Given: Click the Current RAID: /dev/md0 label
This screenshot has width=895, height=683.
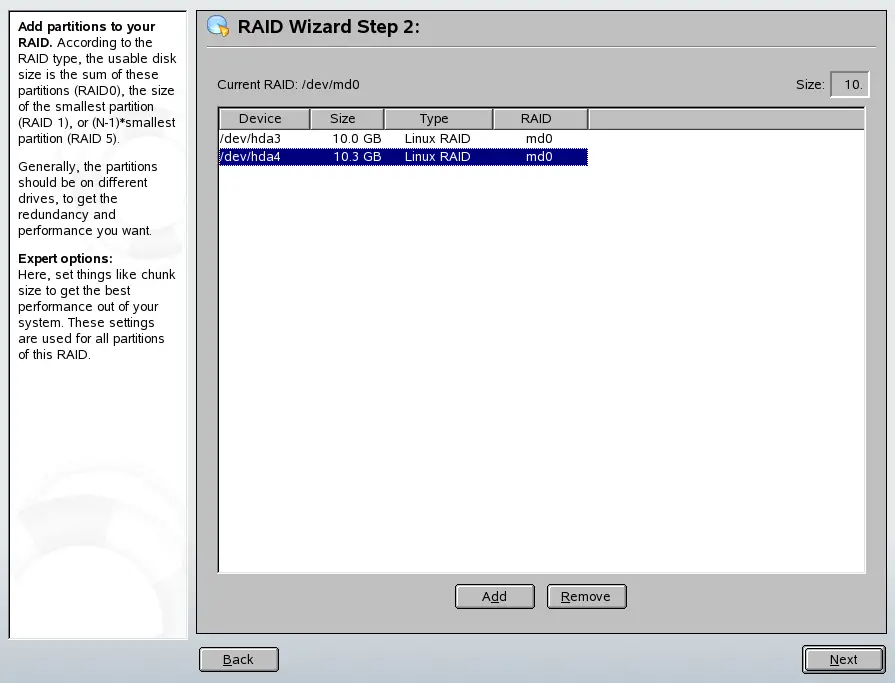Looking at the screenshot, I should tap(294, 85).
